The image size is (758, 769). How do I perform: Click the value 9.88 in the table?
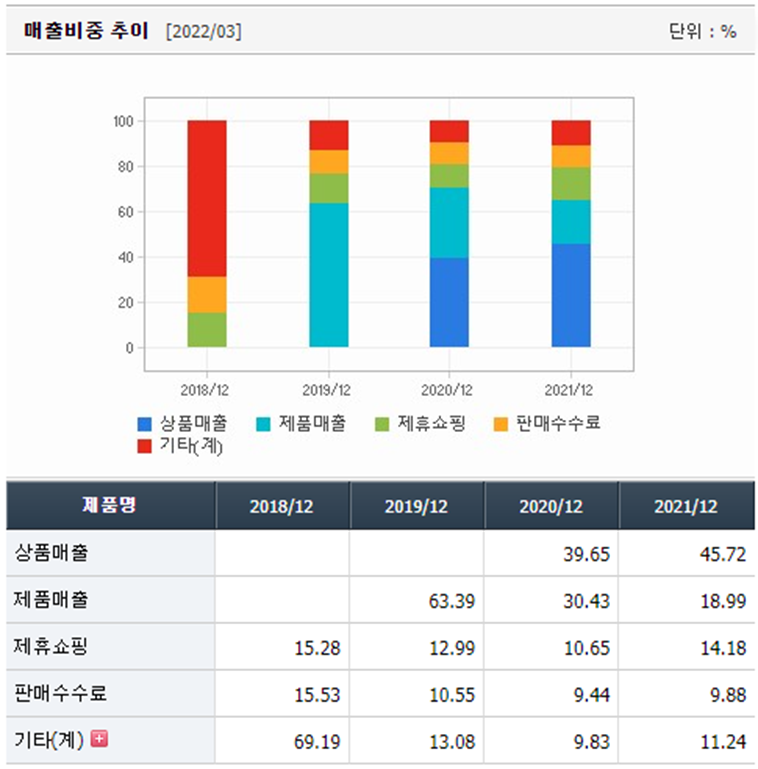(728, 695)
